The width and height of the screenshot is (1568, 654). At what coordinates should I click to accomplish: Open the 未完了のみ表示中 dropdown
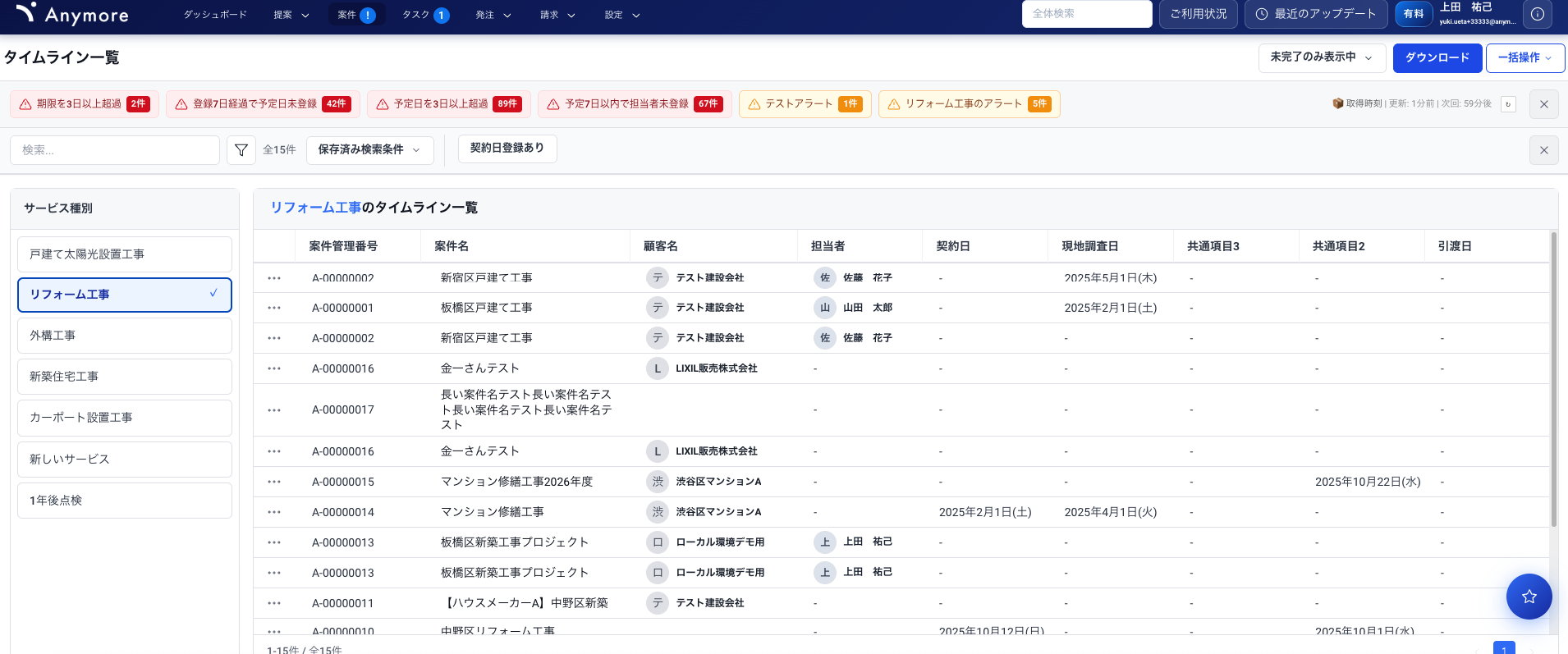point(1321,57)
